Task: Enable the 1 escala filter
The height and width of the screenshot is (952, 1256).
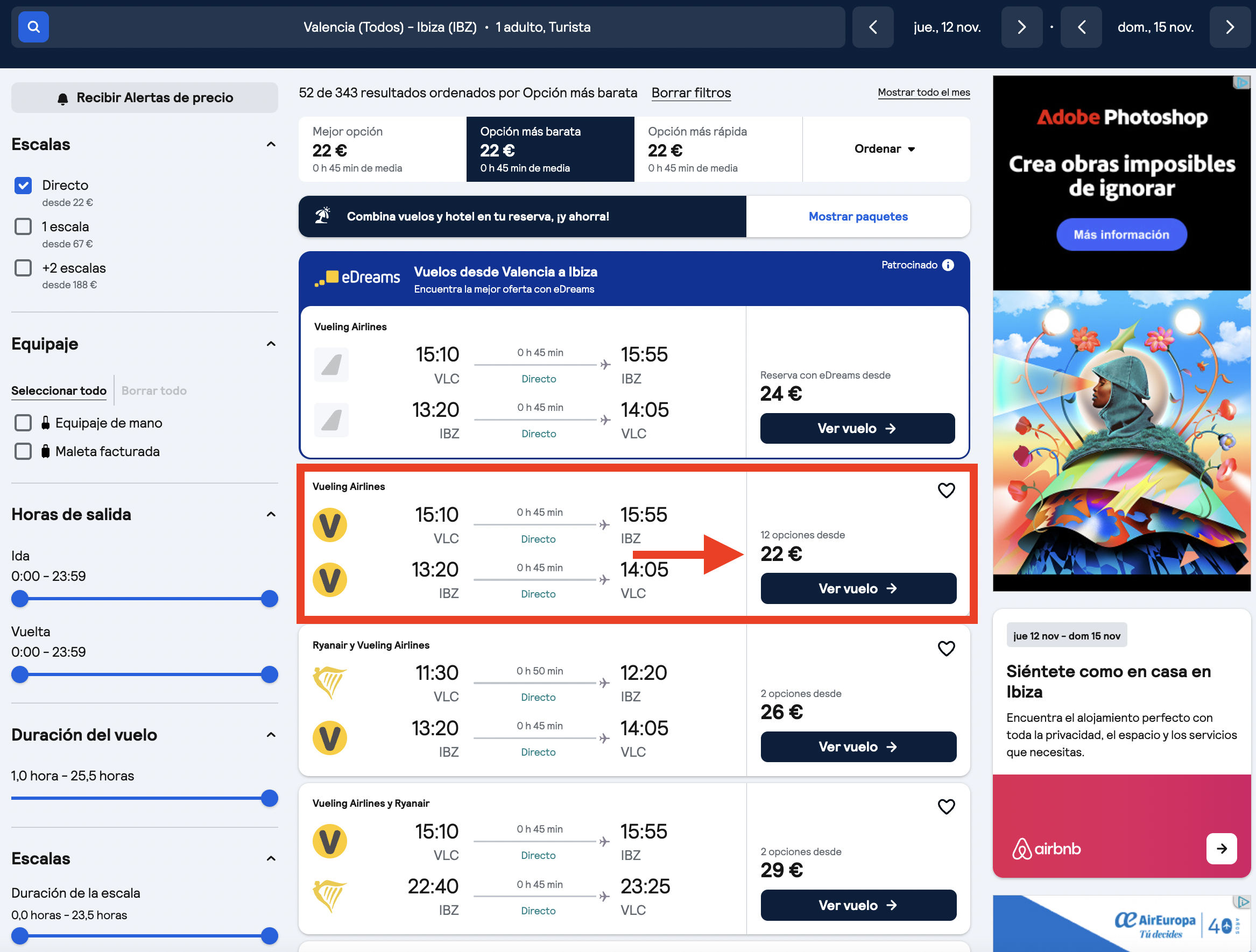Action: coord(23,226)
